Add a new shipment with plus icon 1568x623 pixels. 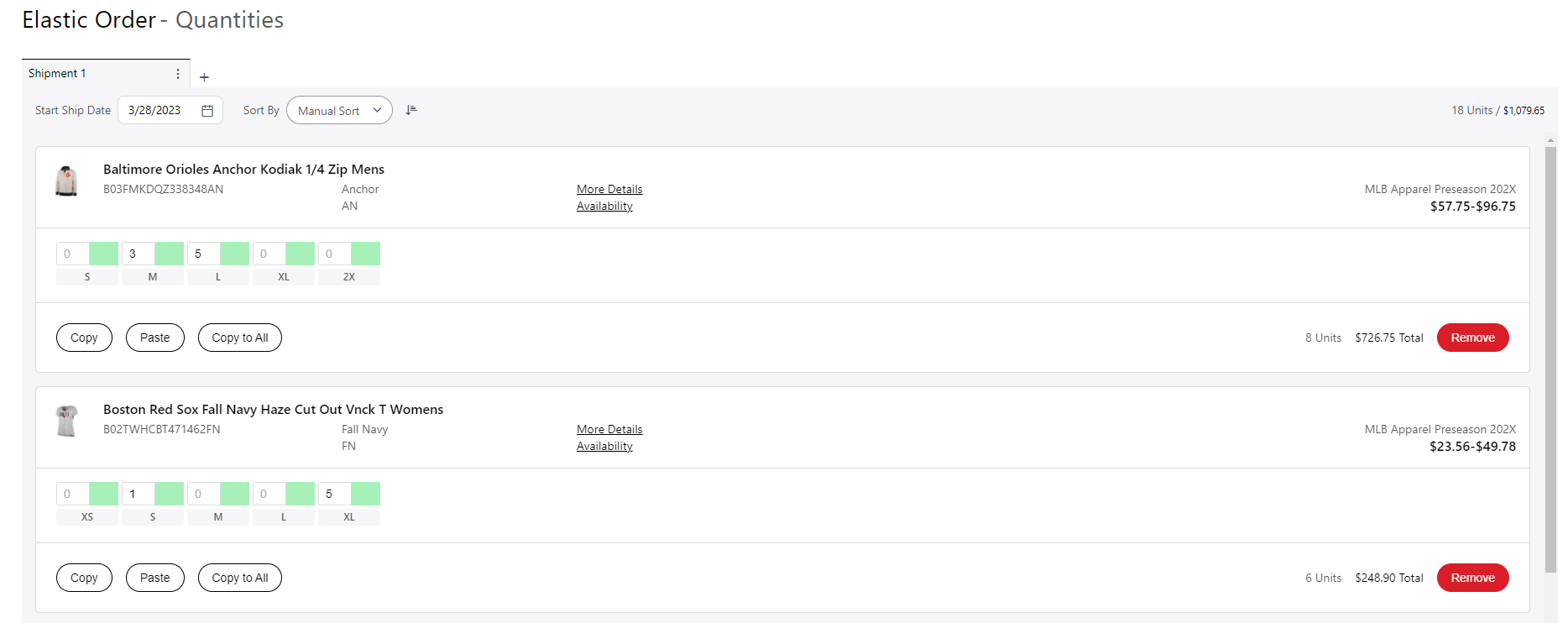click(204, 77)
